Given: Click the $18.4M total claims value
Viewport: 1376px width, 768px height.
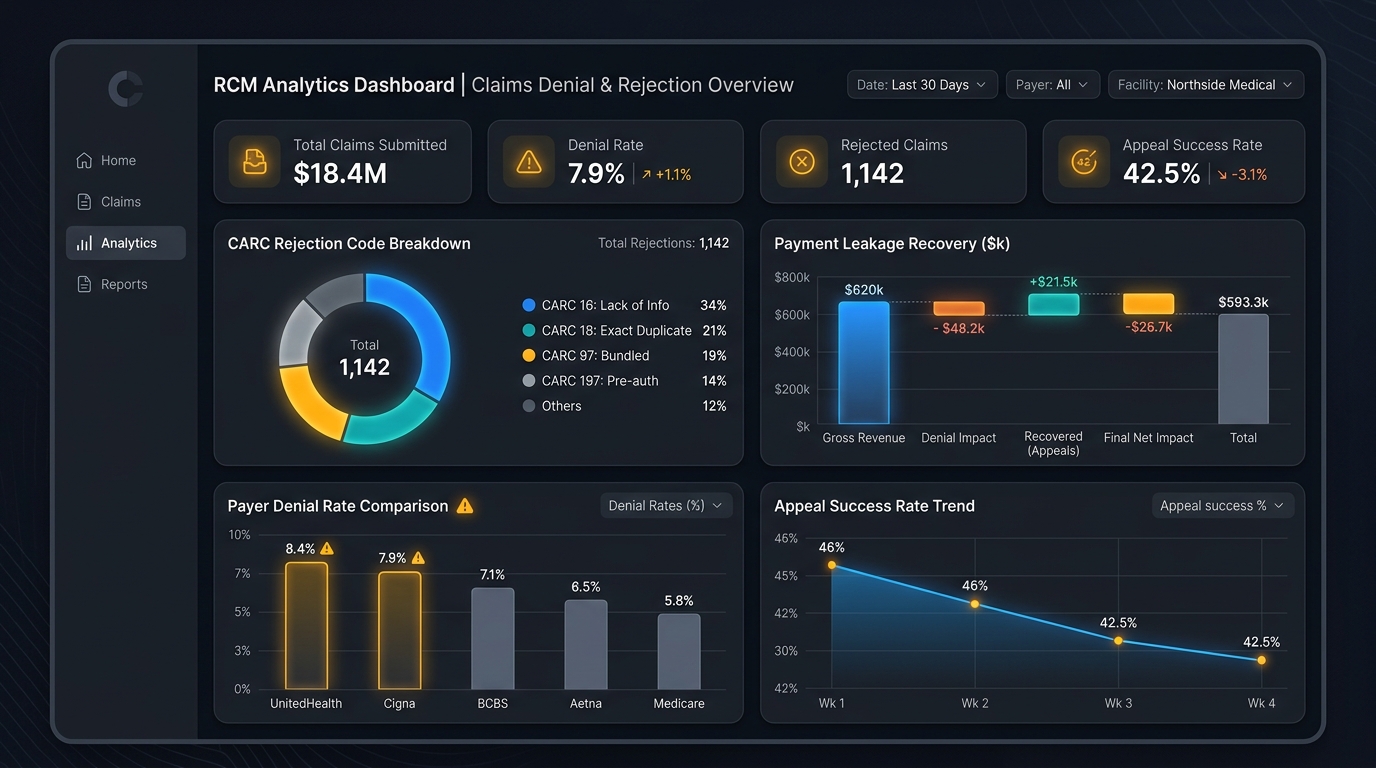Looking at the screenshot, I should 340,174.
